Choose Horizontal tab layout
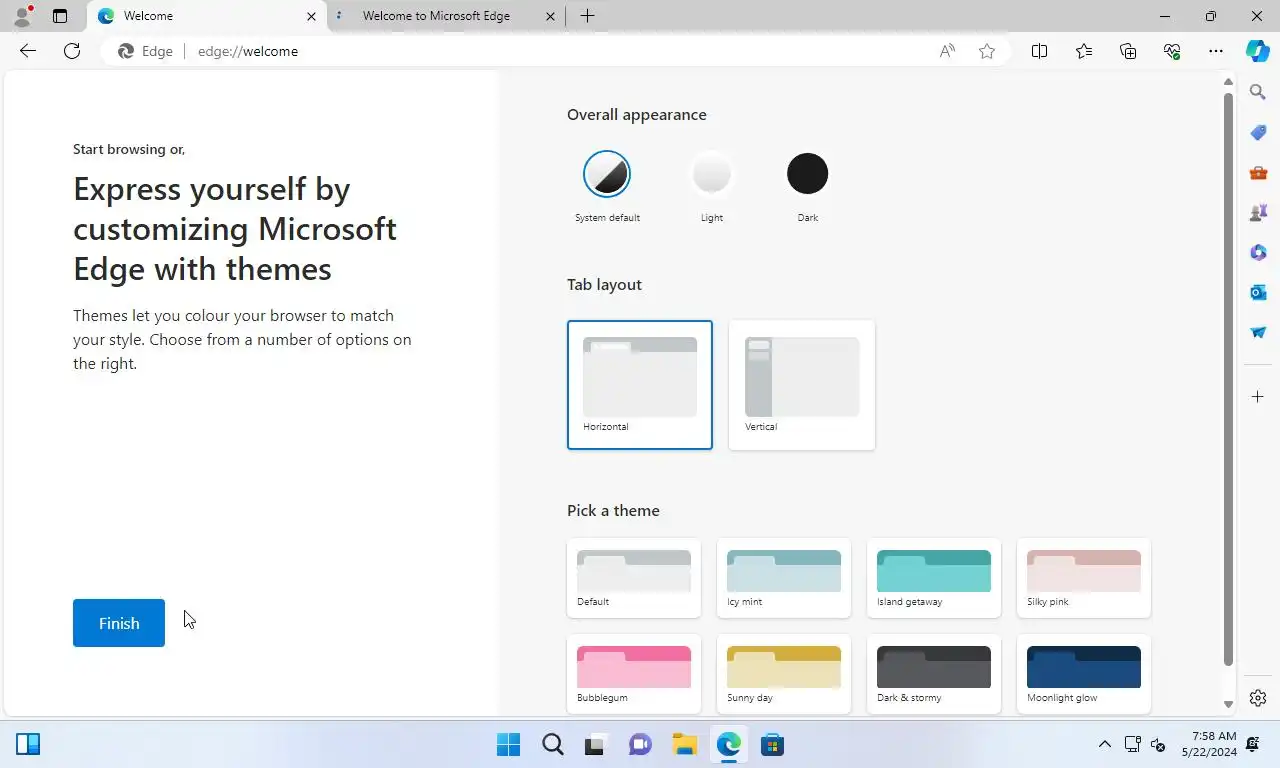 (x=640, y=385)
